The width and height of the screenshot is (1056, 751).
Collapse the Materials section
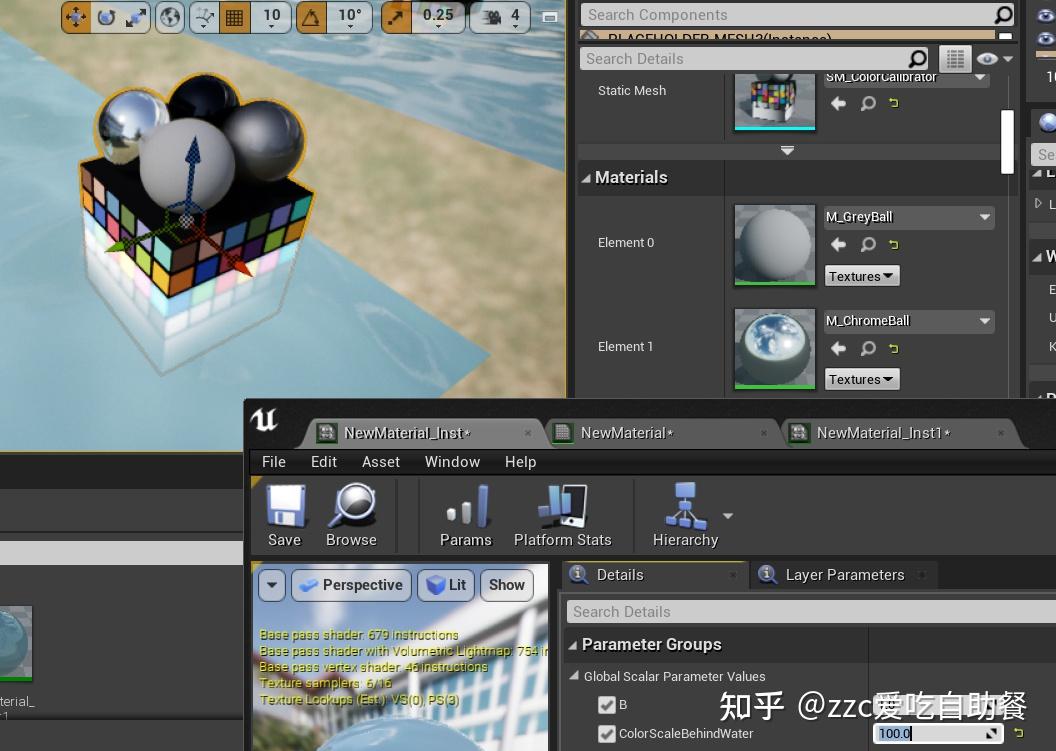pos(586,178)
